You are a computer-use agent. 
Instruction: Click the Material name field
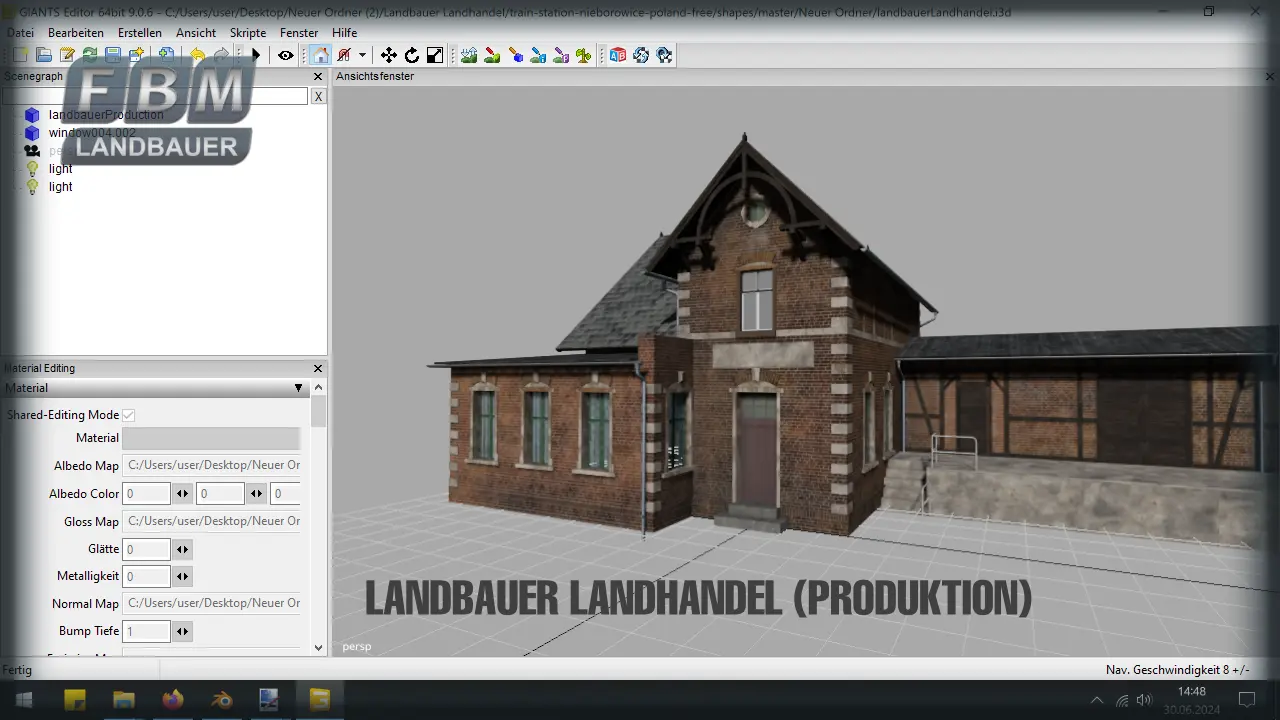(x=211, y=438)
